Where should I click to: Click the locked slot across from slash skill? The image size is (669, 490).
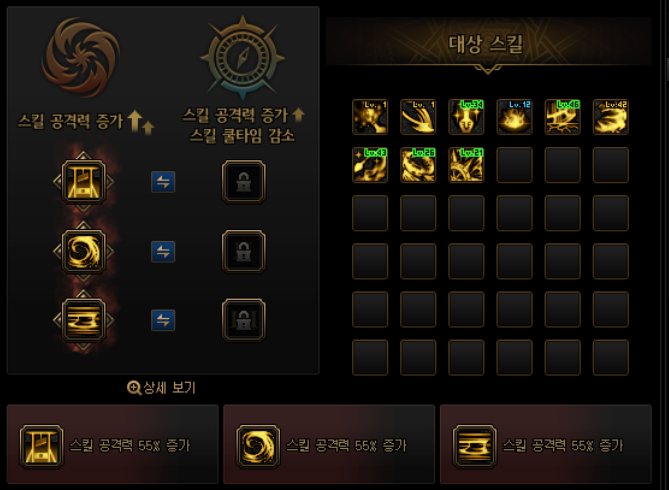pos(244,320)
